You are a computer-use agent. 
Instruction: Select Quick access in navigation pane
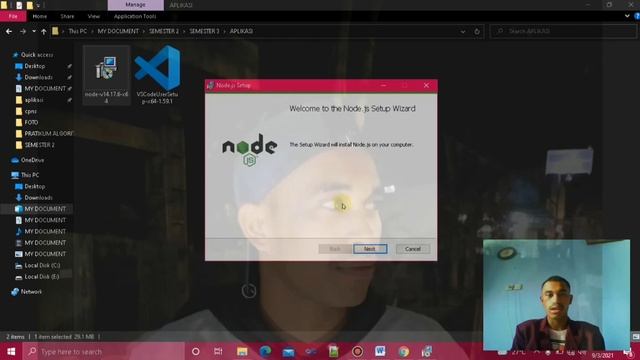click(x=37, y=55)
